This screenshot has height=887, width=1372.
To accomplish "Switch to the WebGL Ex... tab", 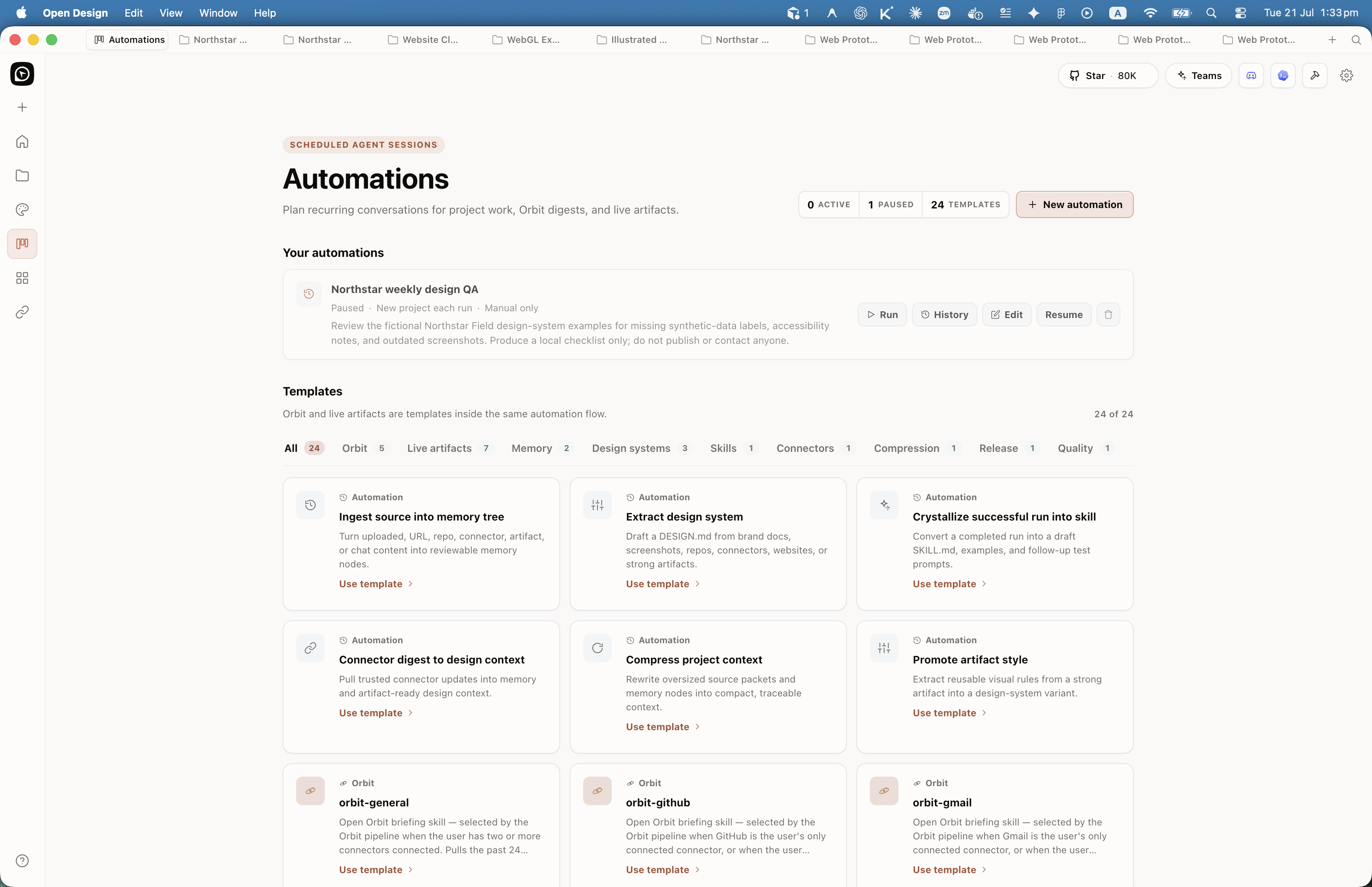I will pyautogui.click(x=526, y=40).
